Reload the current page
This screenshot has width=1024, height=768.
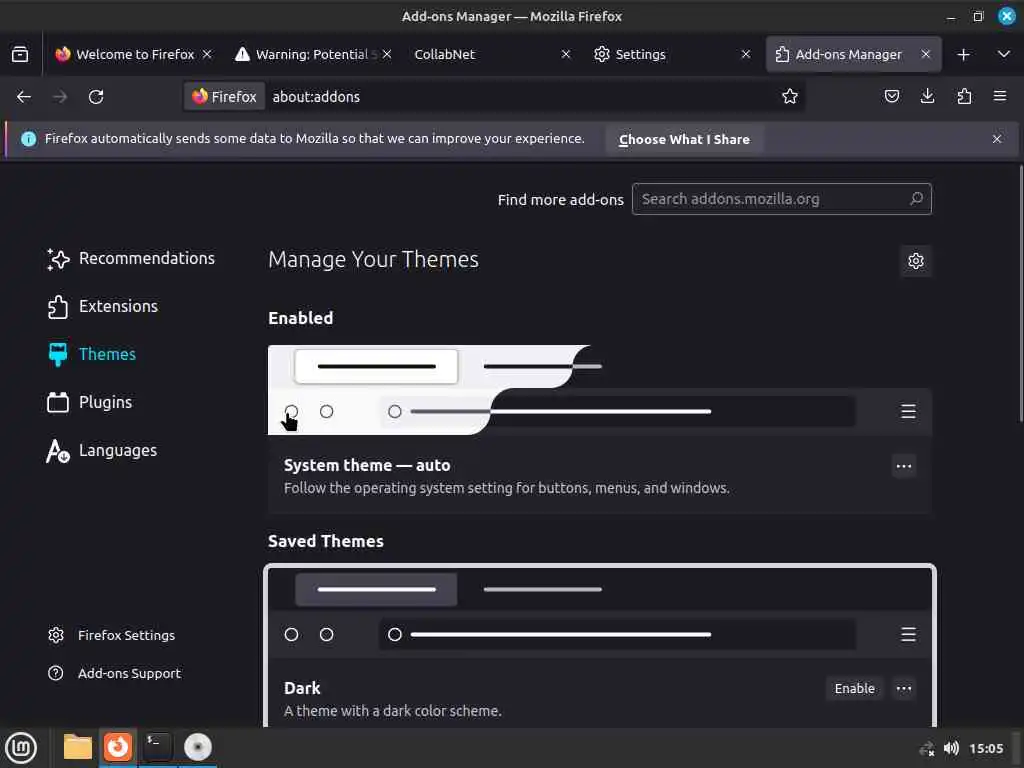(96, 97)
